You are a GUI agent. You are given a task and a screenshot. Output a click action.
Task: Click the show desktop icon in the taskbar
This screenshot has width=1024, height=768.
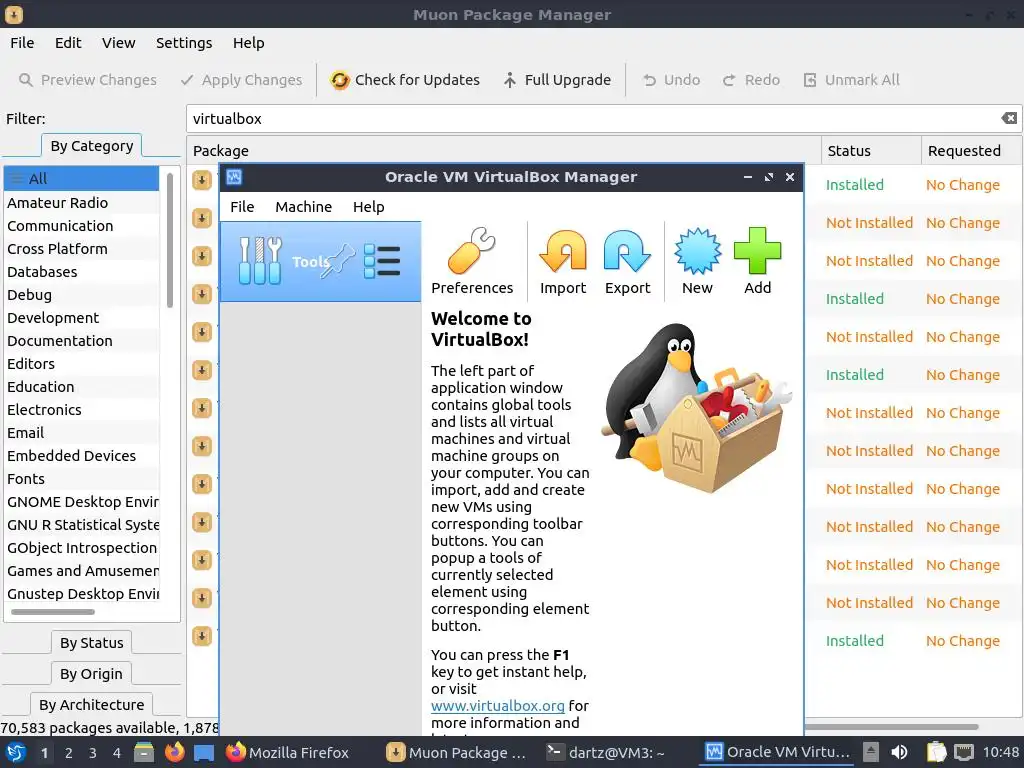point(204,752)
